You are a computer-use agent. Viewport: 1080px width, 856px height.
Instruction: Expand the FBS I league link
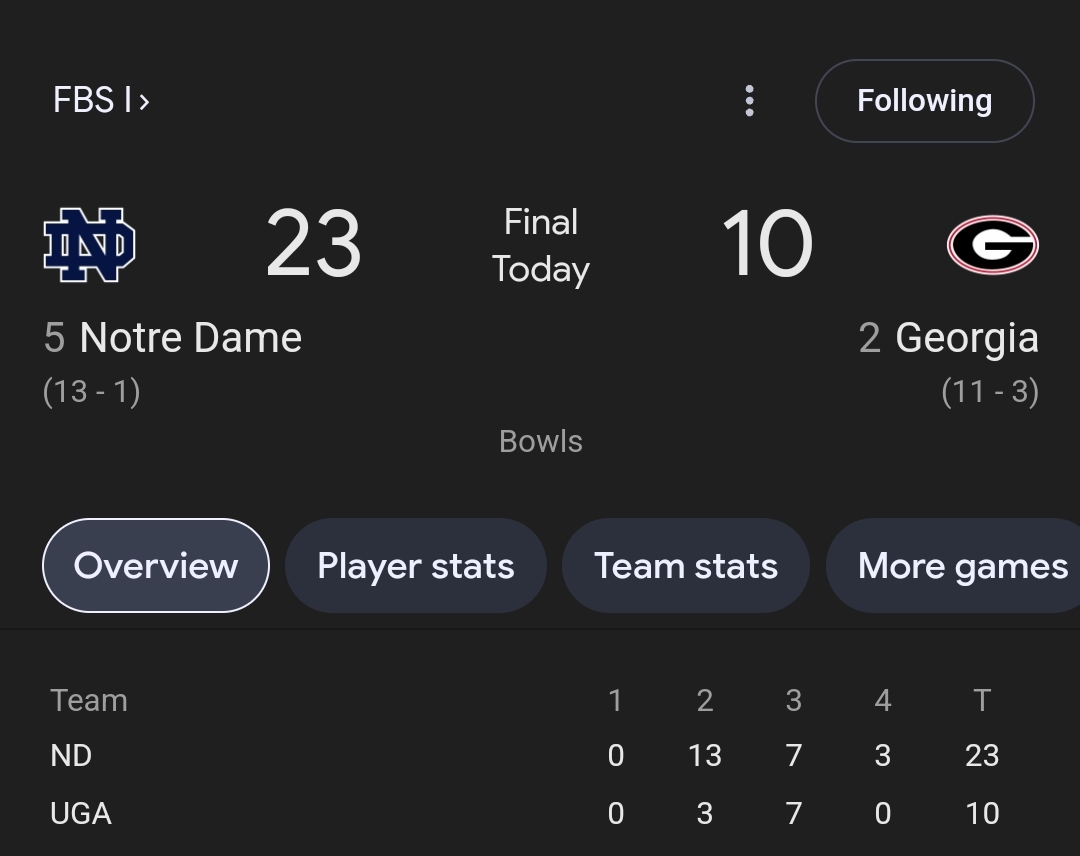[101, 101]
